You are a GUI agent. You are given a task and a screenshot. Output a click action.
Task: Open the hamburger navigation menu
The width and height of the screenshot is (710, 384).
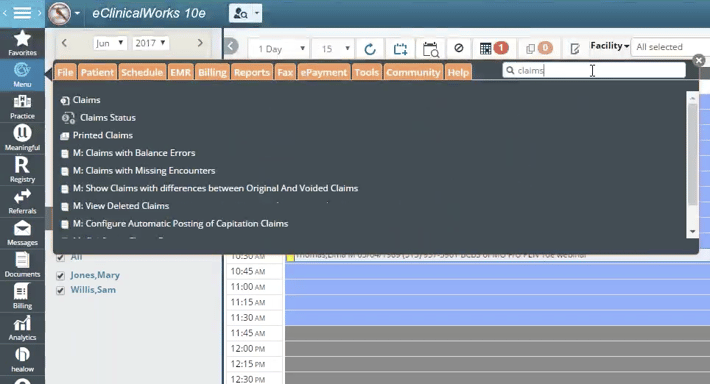click(x=22, y=13)
